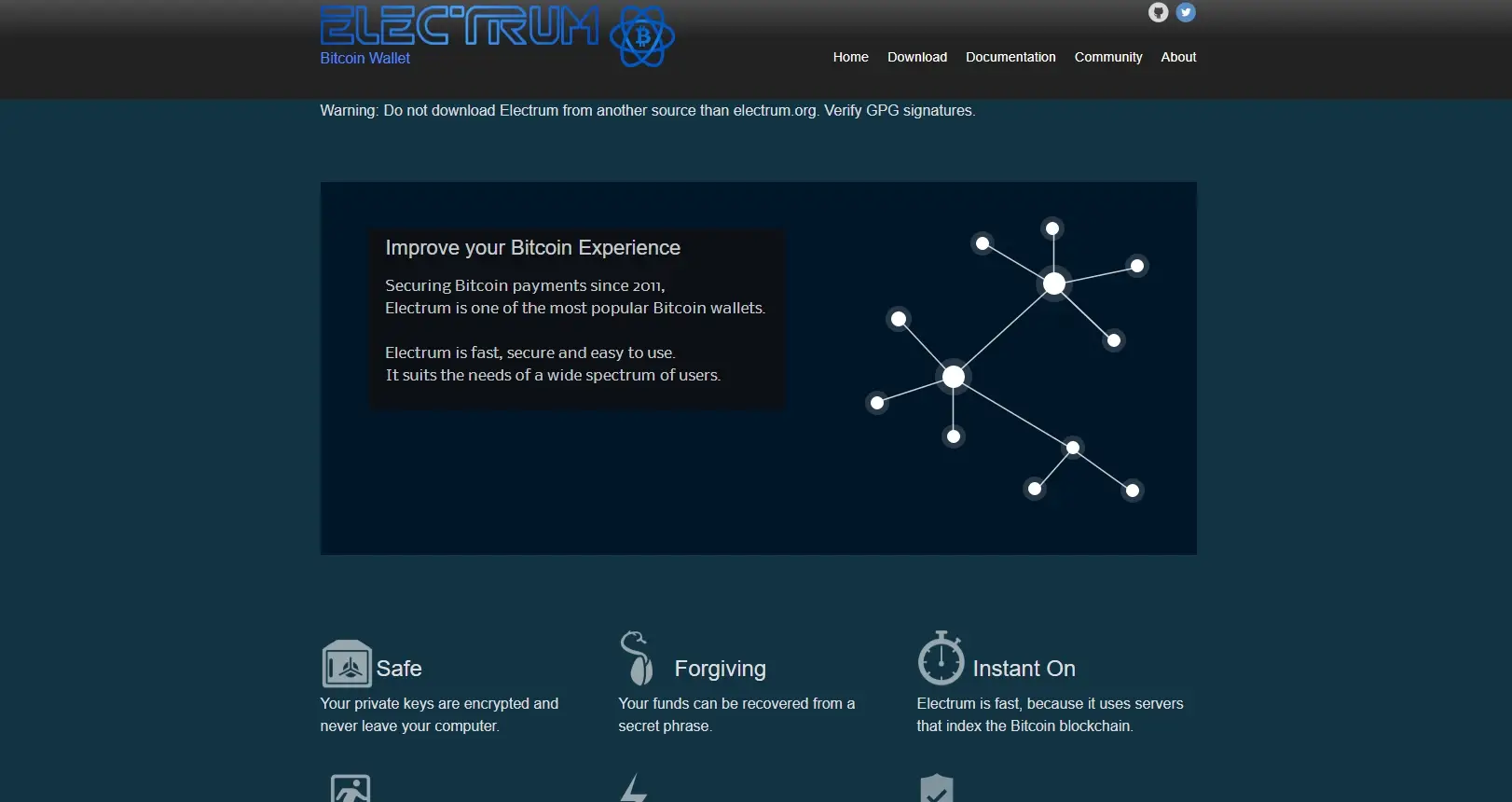Click the Safe vault icon
Screen dimensions: 1512x802
[x=347, y=664]
